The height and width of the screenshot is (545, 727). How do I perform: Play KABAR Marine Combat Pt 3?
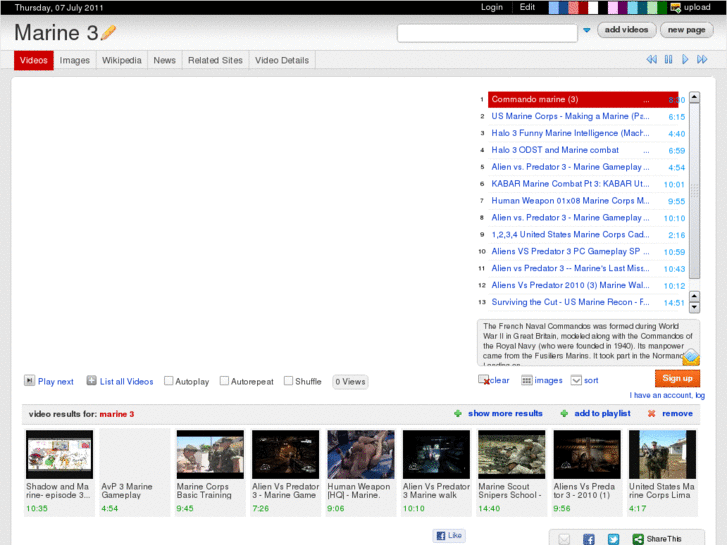tap(570, 184)
